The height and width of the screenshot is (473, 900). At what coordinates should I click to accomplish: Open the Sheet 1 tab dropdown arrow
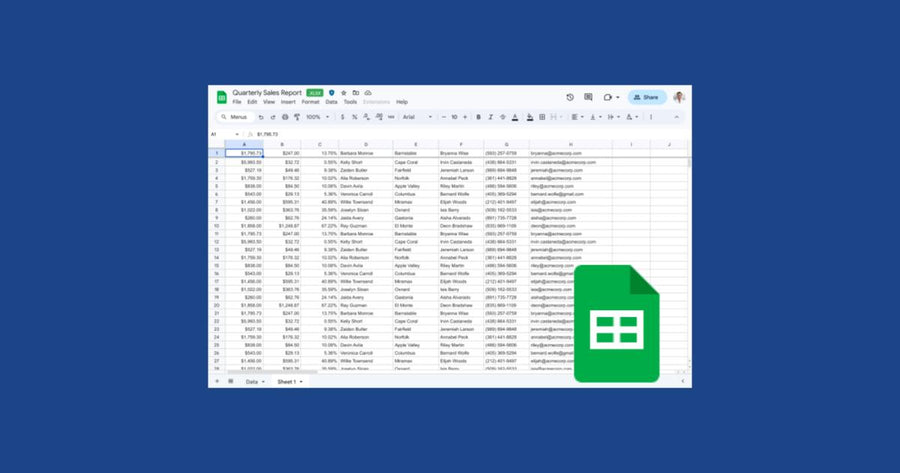[301, 382]
